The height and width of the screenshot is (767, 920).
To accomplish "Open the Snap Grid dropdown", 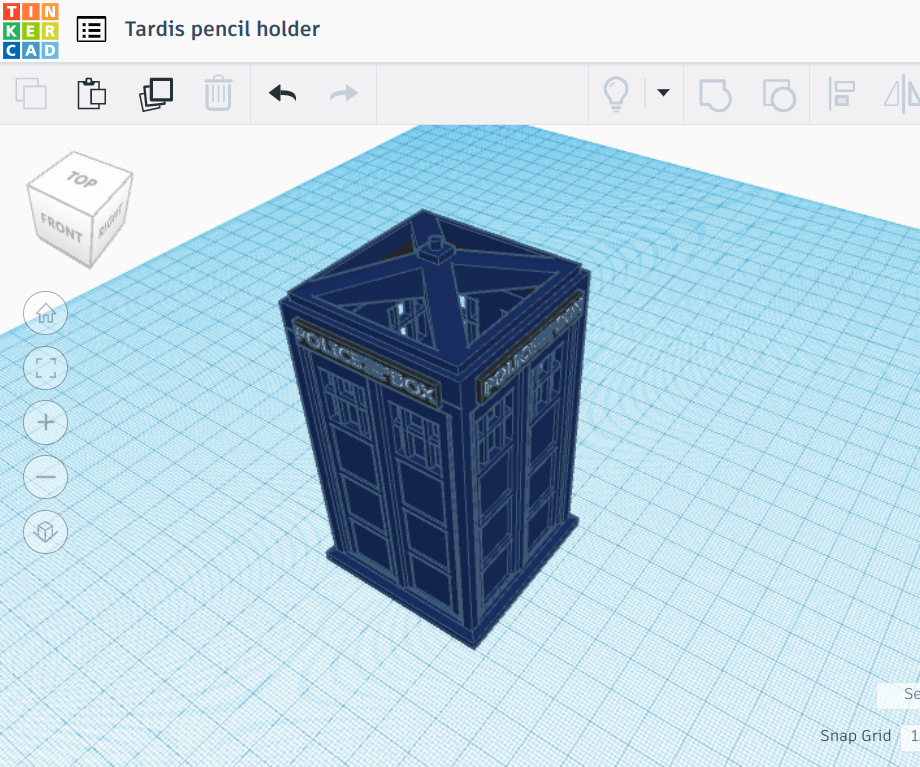I will point(914,736).
